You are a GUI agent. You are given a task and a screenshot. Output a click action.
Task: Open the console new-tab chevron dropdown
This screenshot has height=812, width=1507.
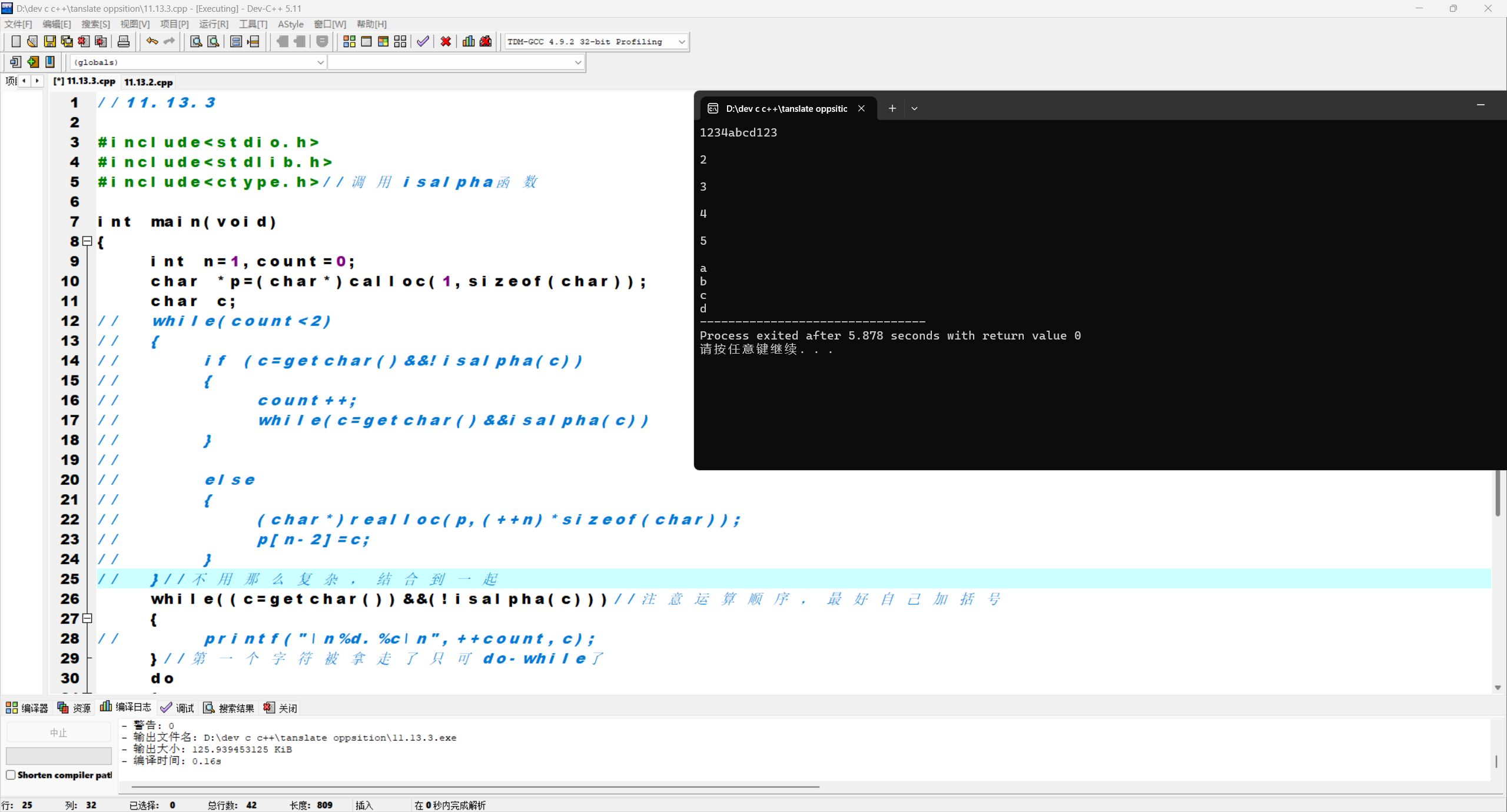point(914,108)
